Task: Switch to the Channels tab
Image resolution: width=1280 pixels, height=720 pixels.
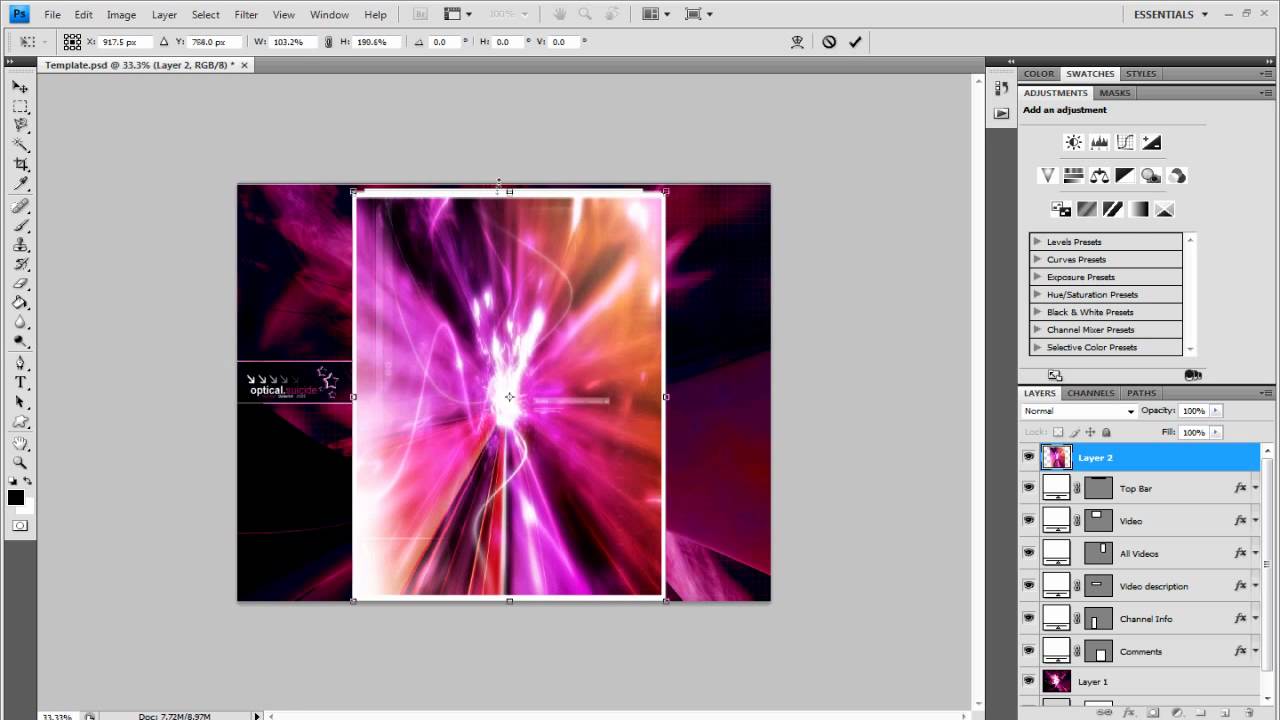Action: [1090, 393]
